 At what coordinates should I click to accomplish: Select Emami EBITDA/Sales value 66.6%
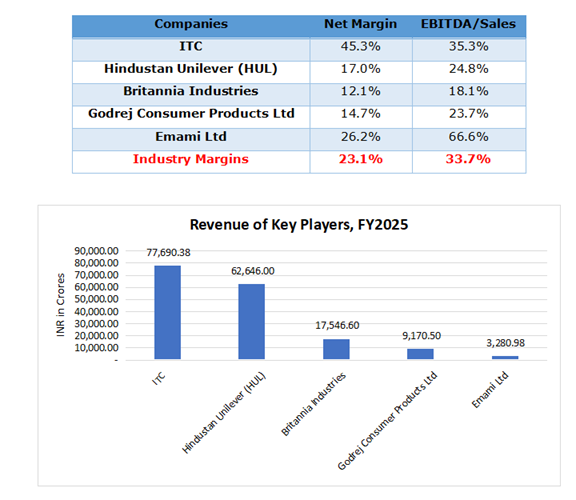tap(469, 137)
